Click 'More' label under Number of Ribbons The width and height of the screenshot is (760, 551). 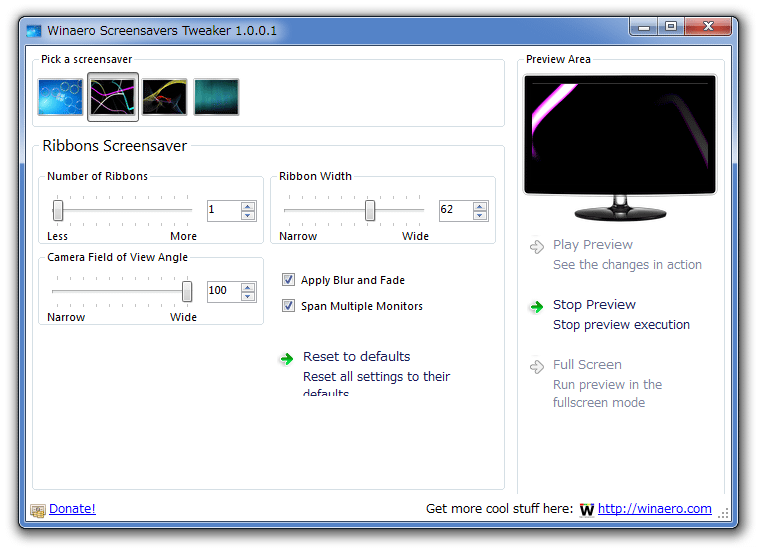[183, 236]
